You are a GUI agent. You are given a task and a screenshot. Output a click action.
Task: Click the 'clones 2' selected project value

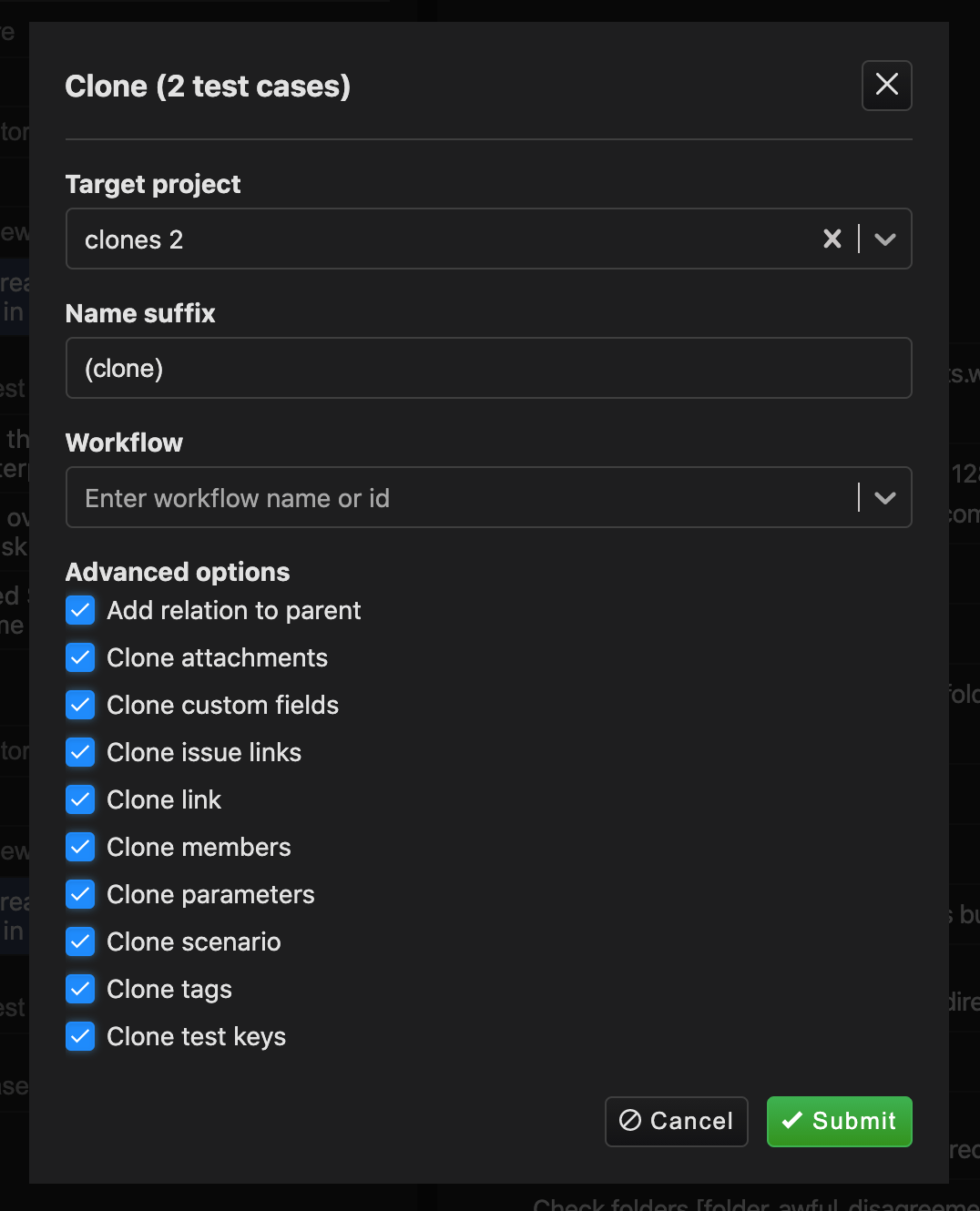click(x=134, y=239)
